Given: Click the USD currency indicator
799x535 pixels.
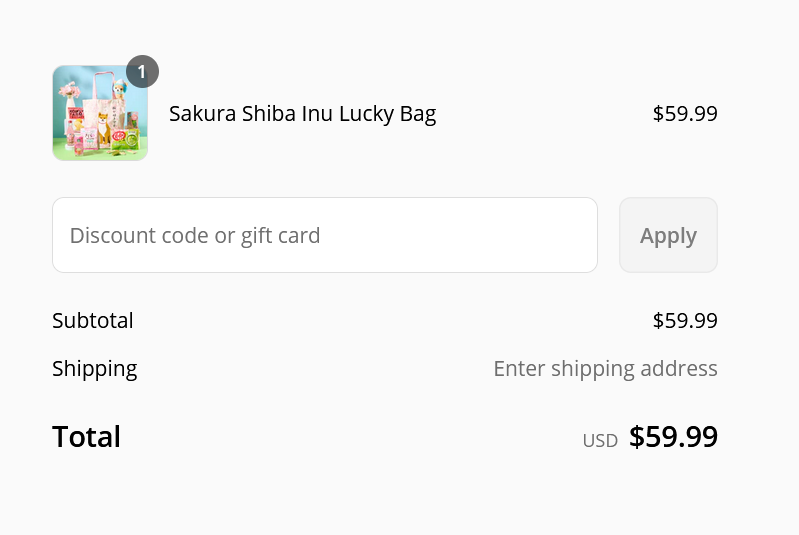Looking at the screenshot, I should pyautogui.click(x=600, y=441).
